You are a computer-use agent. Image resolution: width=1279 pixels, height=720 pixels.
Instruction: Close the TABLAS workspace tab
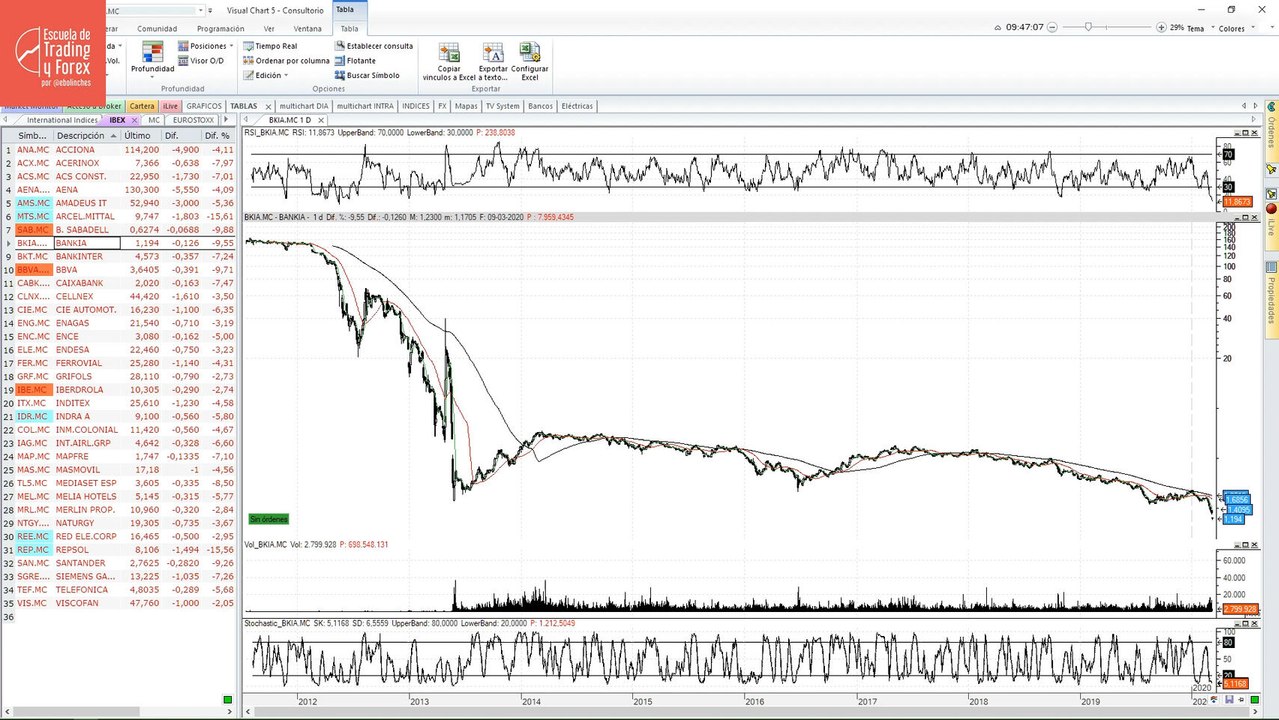(267, 106)
